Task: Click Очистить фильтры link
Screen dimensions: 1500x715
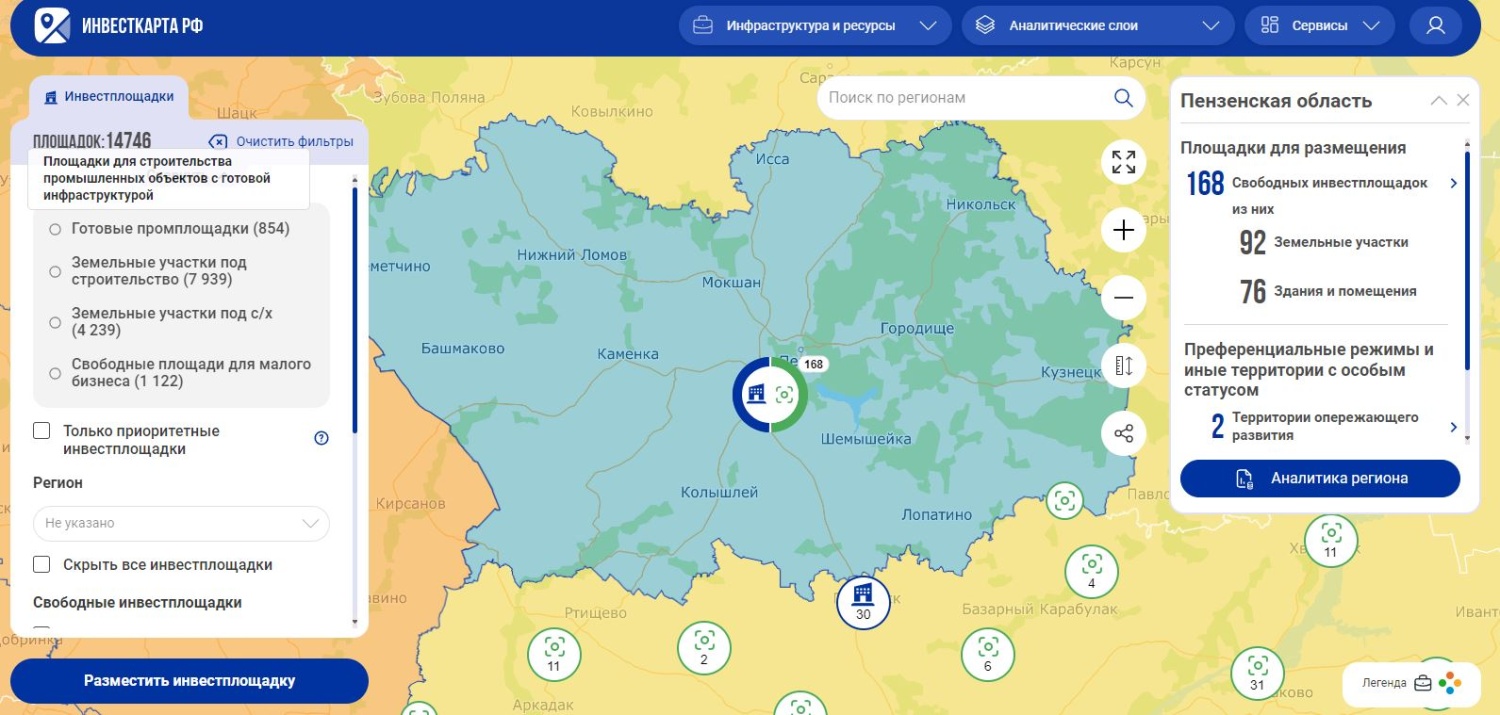Action: [x=295, y=142]
